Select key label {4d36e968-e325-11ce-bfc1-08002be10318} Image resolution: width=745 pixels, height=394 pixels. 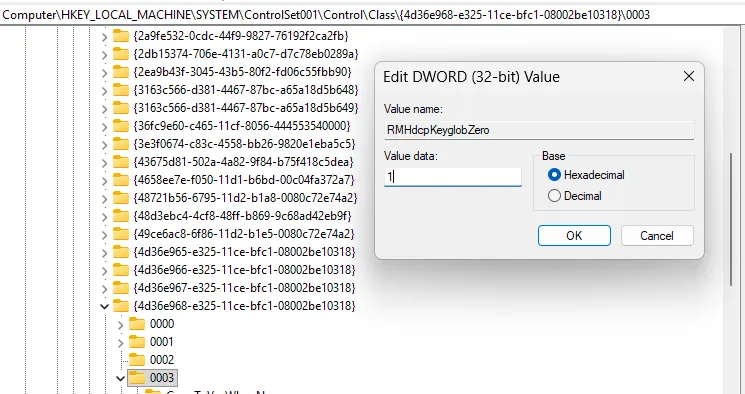pyautogui.click(x=245, y=306)
